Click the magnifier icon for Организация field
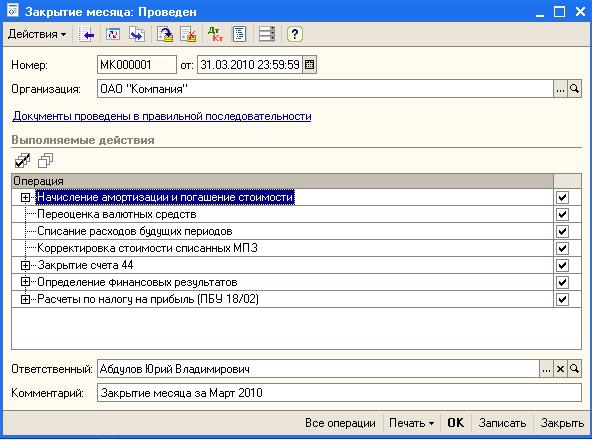 [574, 89]
